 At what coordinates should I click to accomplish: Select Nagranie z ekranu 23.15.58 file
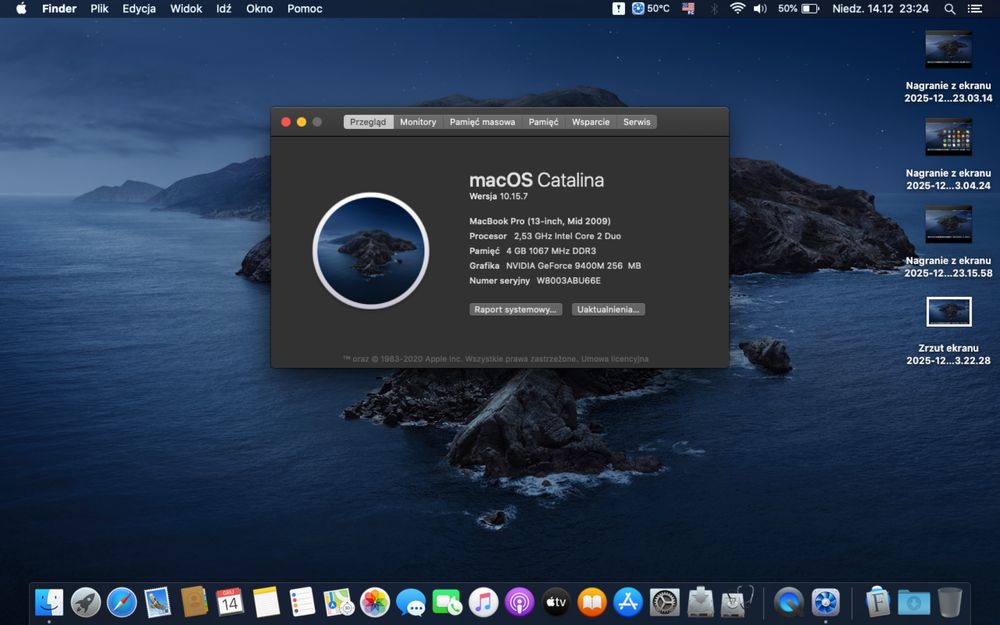948,241
